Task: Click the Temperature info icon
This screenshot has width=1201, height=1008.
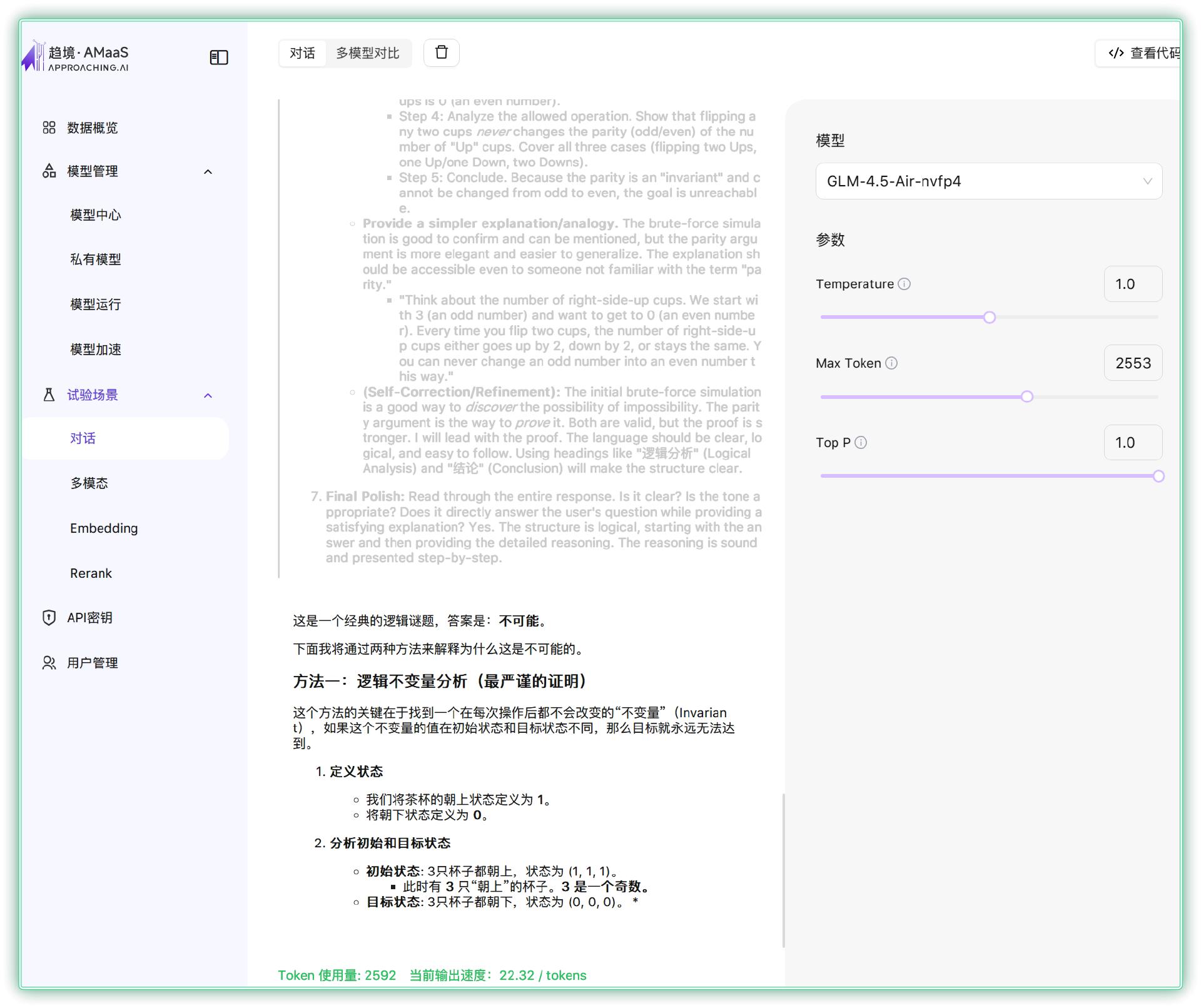Action: point(905,284)
